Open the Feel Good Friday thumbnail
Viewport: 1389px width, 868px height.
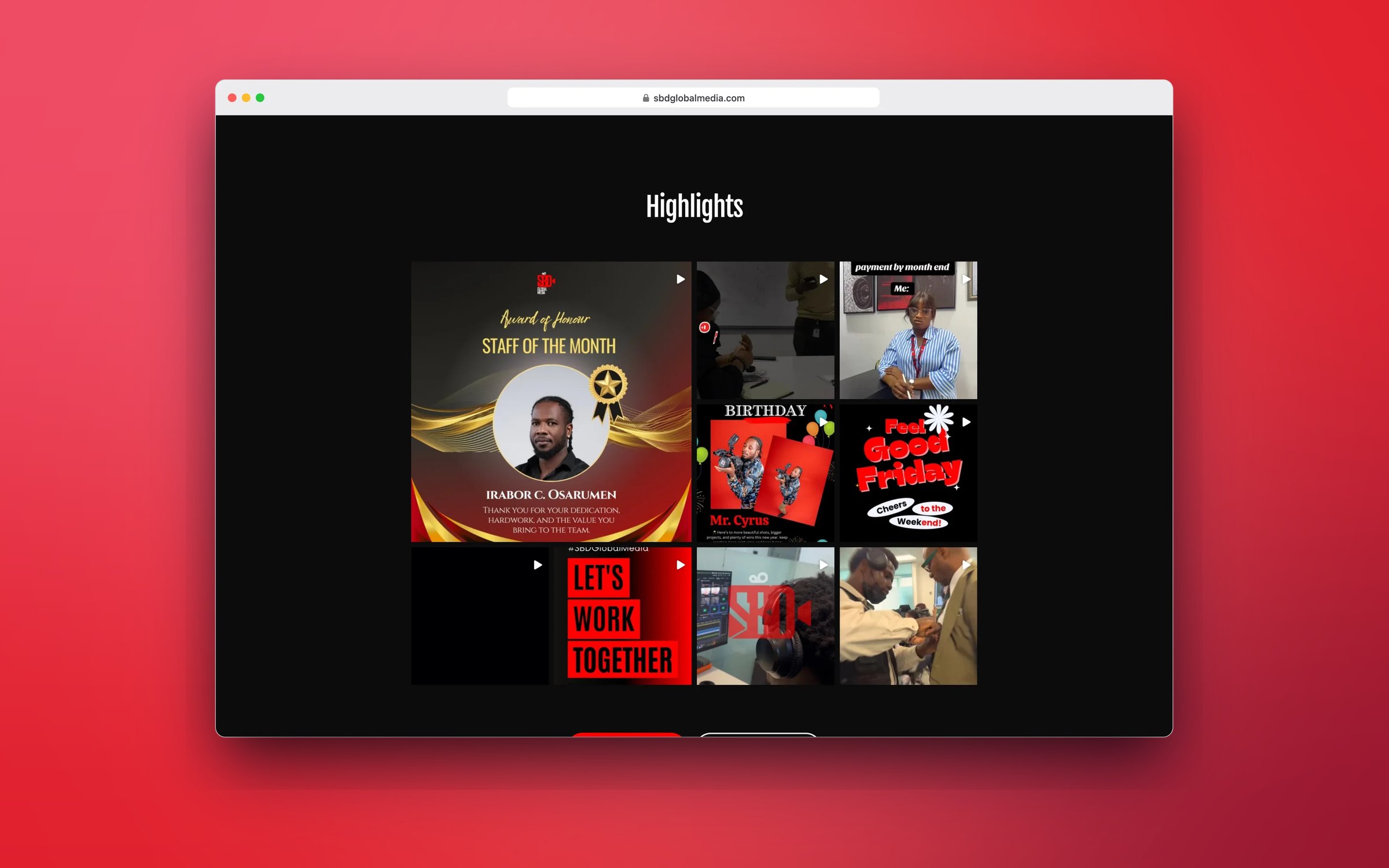click(908, 473)
